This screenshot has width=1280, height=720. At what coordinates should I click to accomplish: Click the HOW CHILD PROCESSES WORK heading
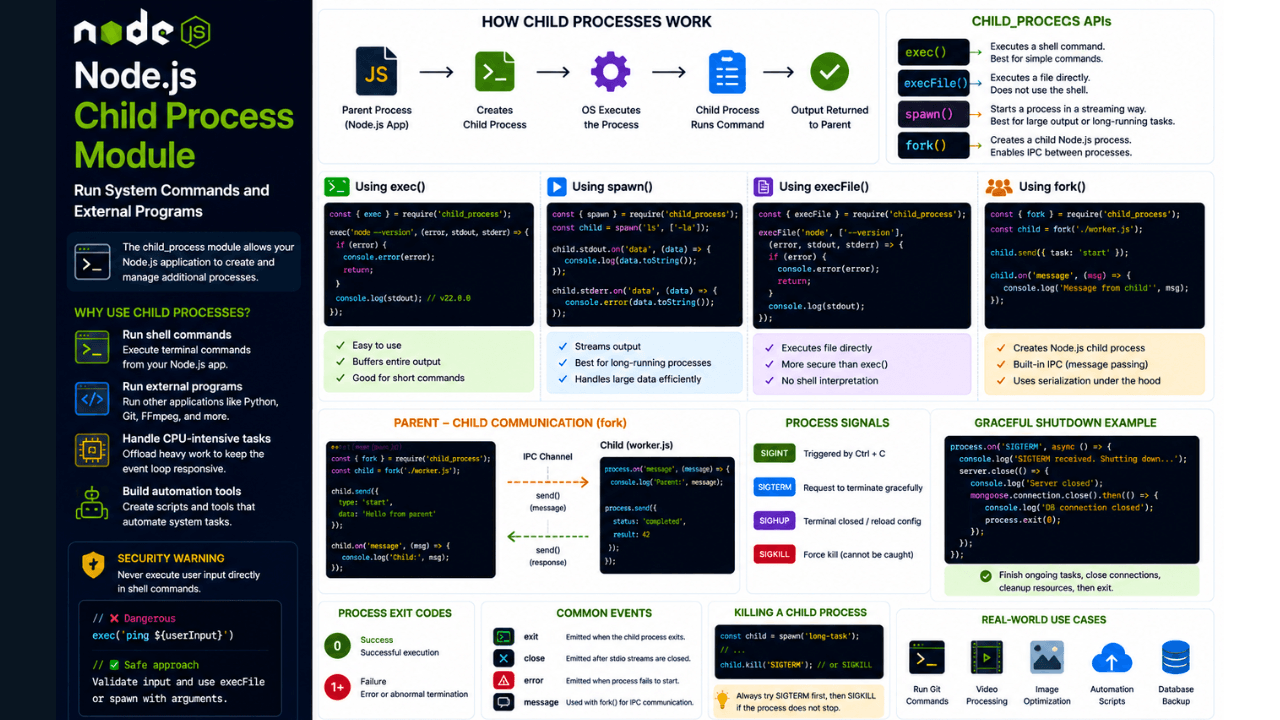click(x=597, y=22)
